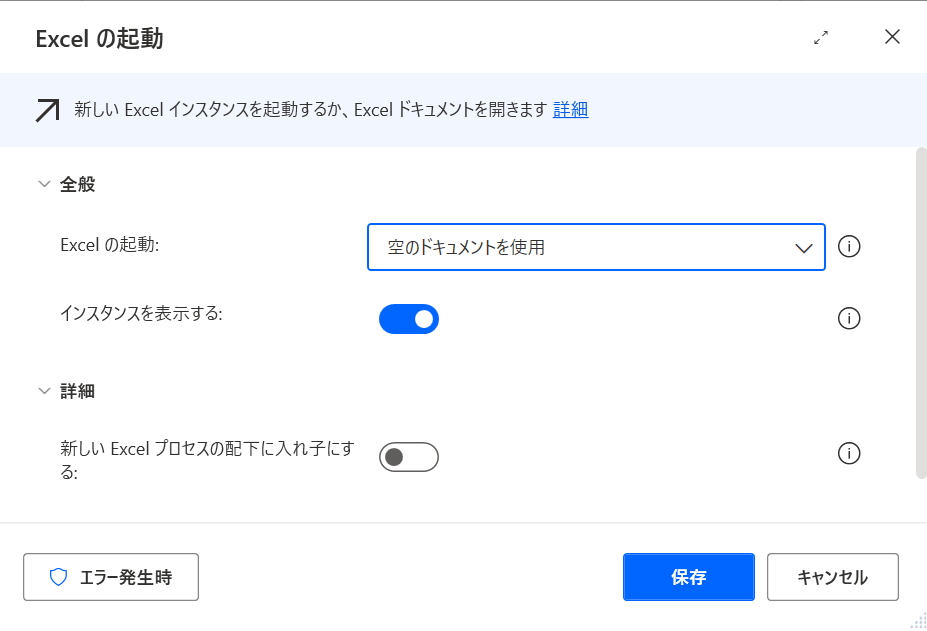Open the 空のドキュメントを使用 combo box
This screenshot has width=927, height=631.
pos(595,247)
